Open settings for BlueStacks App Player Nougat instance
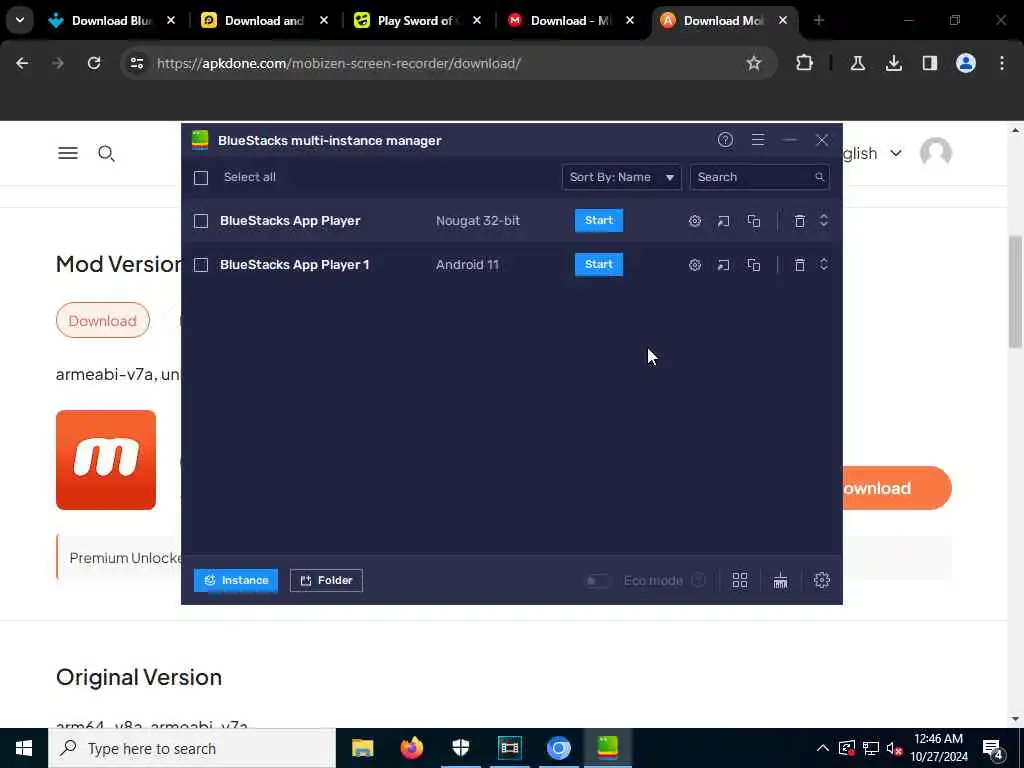This screenshot has width=1024, height=768. (x=695, y=221)
